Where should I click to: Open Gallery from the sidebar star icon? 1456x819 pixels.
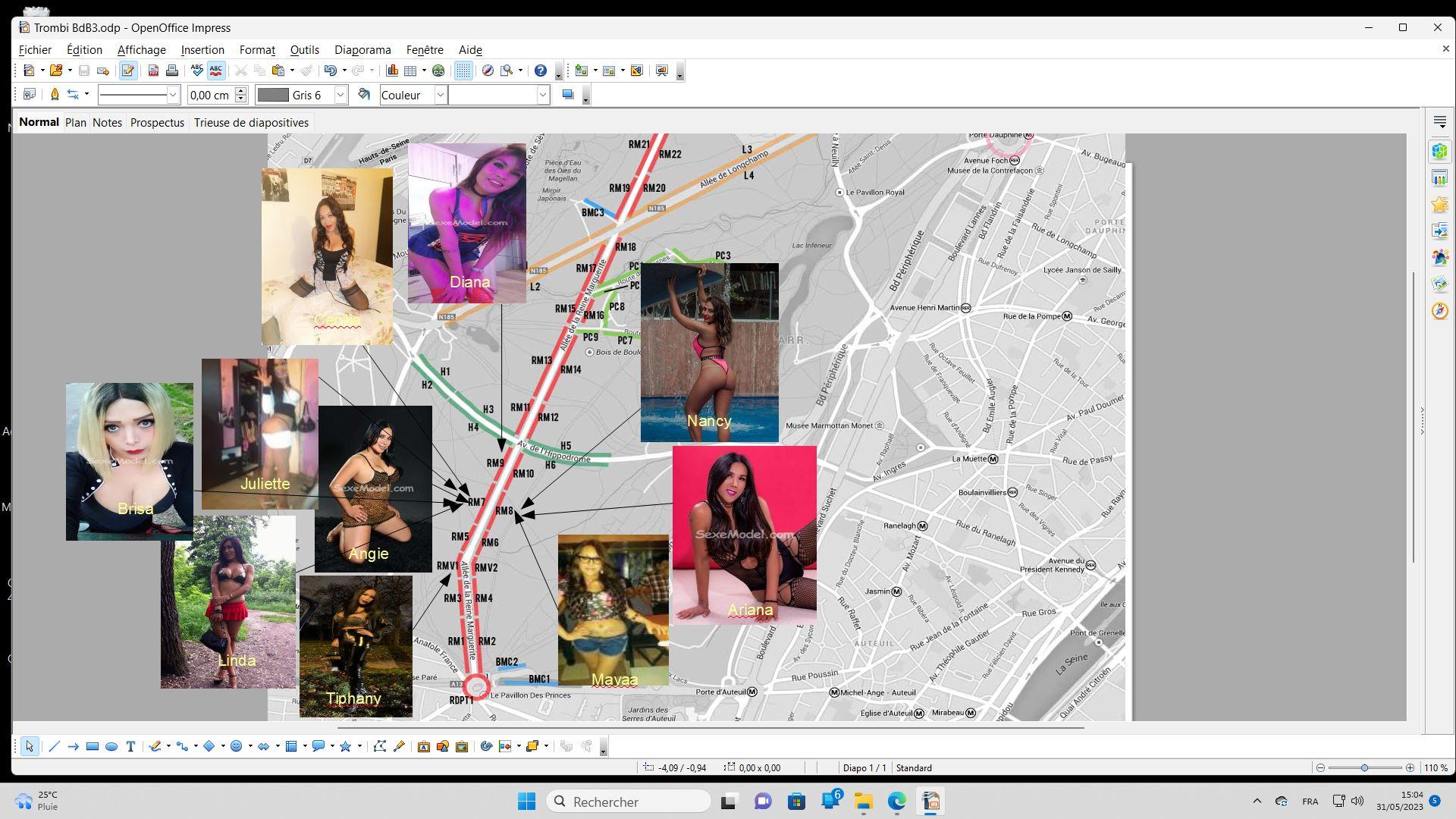tap(1439, 204)
